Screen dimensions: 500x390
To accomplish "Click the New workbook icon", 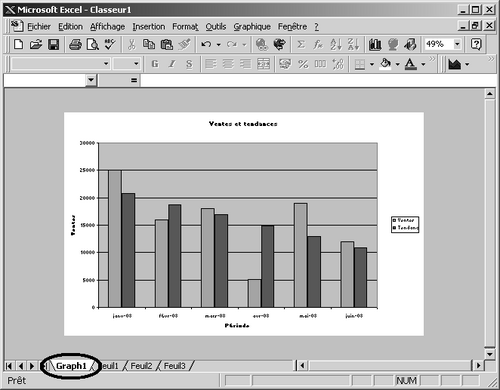I will 19,44.
